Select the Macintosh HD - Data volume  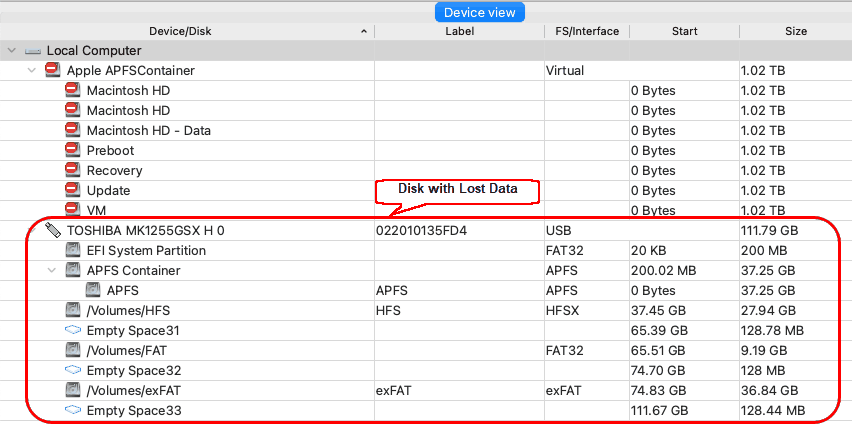tap(426, 130)
